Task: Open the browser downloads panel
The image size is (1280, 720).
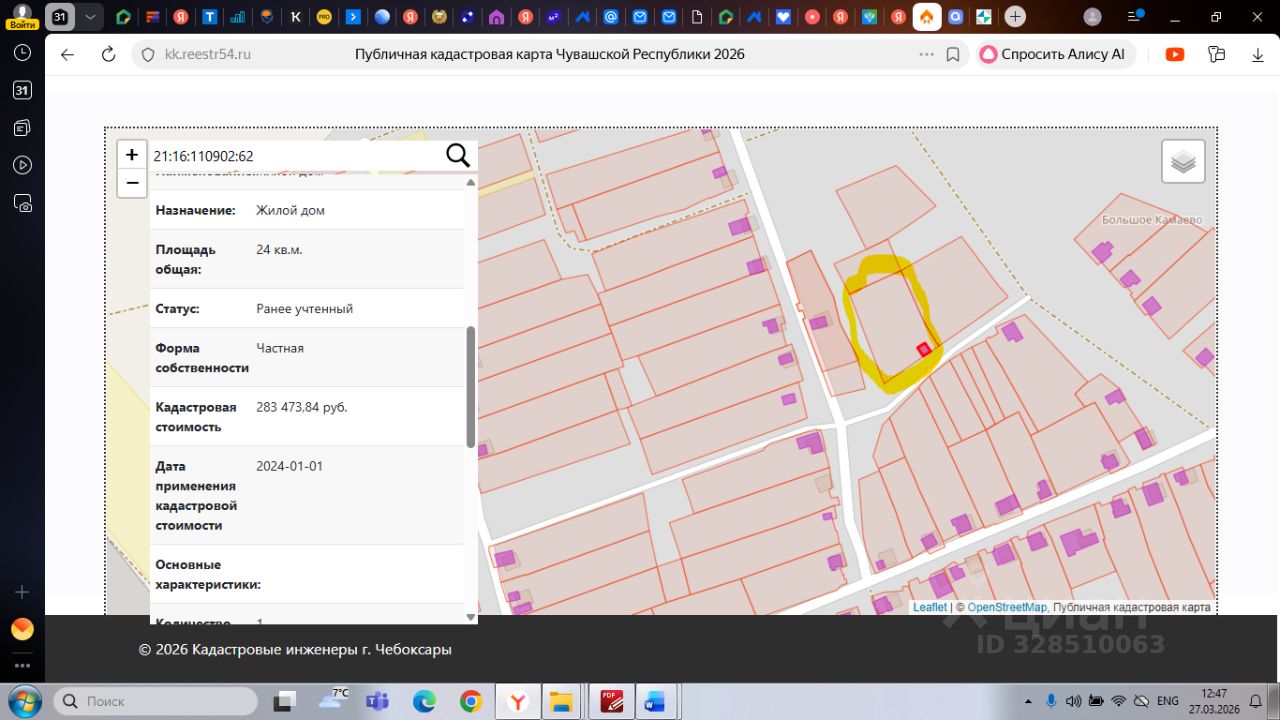Action: 1258,55
